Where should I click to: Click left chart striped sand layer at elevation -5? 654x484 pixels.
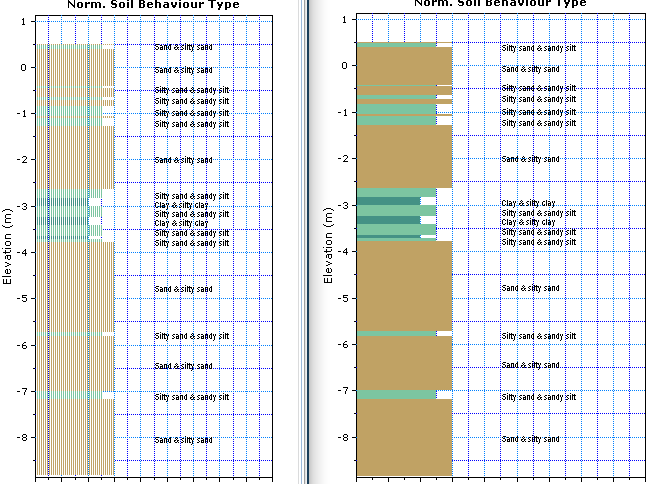(x=75, y=287)
